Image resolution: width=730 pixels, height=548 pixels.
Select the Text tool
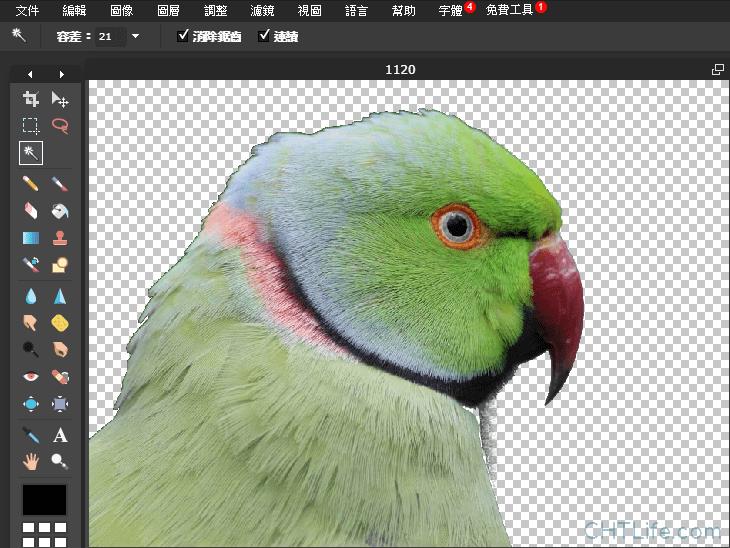pyautogui.click(x=60, y=435)
